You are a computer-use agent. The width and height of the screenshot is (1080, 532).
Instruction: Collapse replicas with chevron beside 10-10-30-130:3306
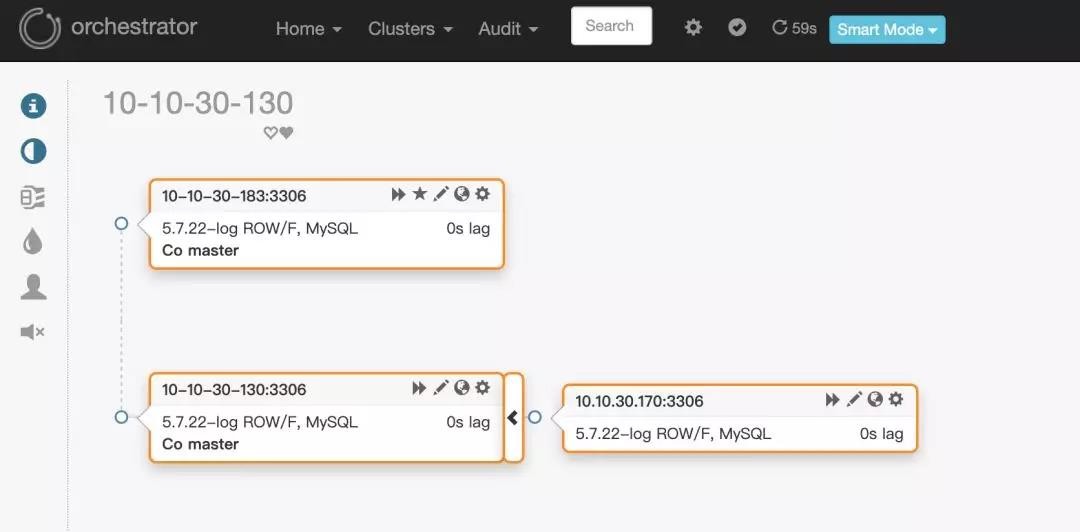point(513,418)
